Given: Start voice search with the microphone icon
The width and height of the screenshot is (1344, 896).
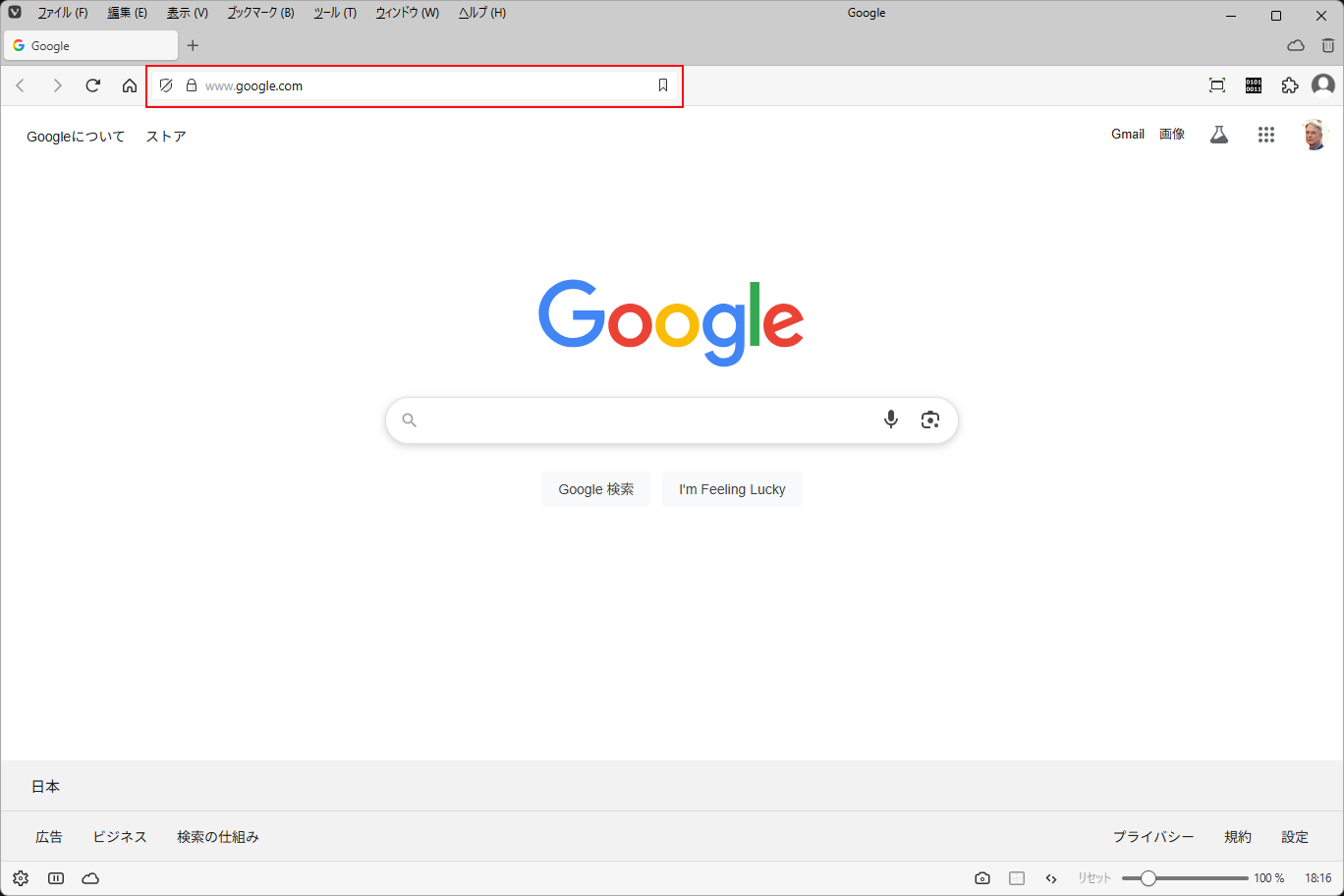Looking at the screenshot, I should coord(891,420).
